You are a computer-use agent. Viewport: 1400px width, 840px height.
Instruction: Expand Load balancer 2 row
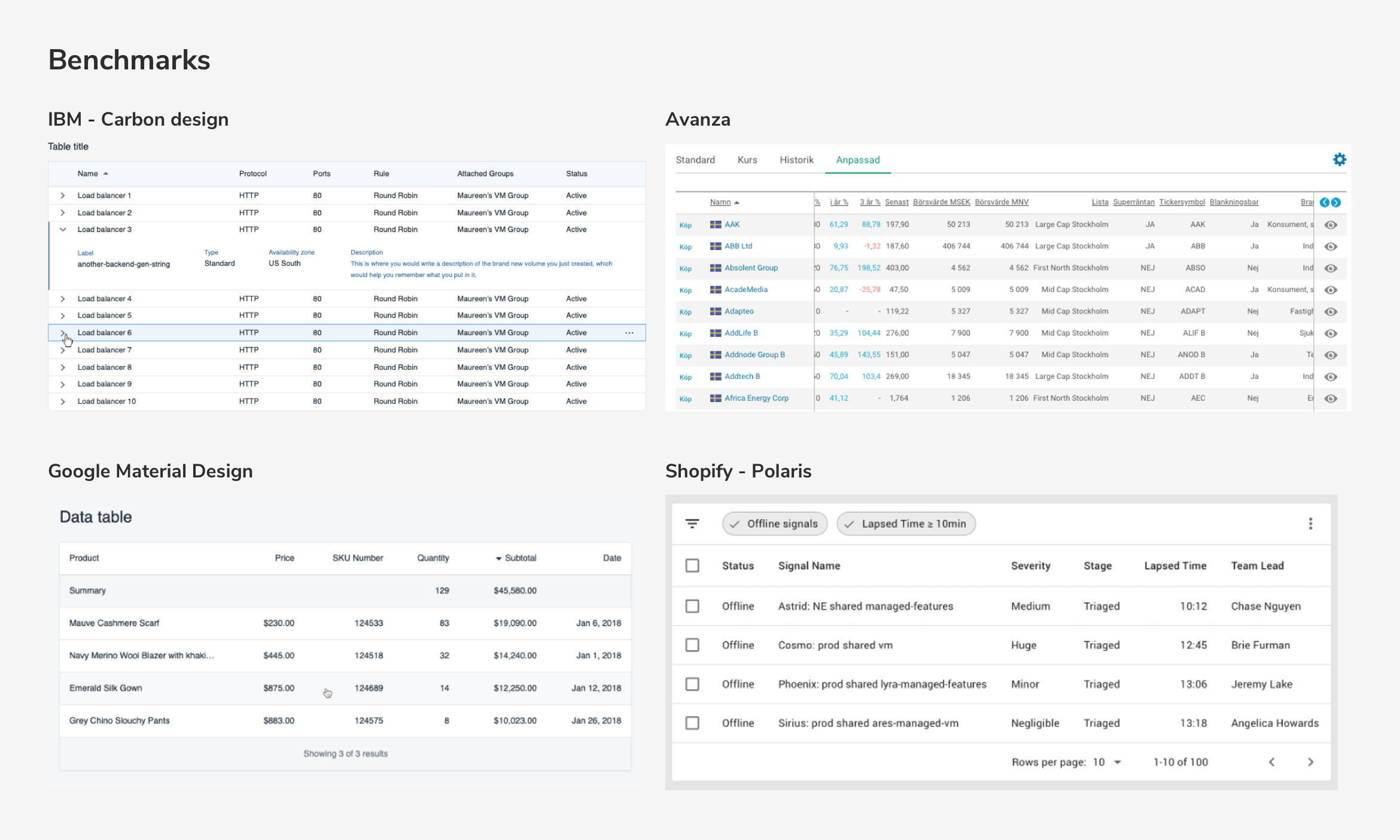[x=62, y=212]
